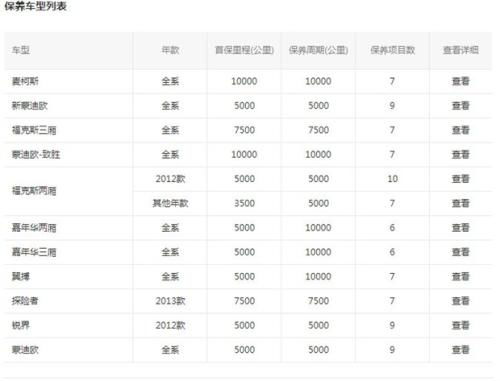Select the 福克斯三厢 model name
Image resolution: width=500 pixels, height=381 pixels.
tap(34, 130)
